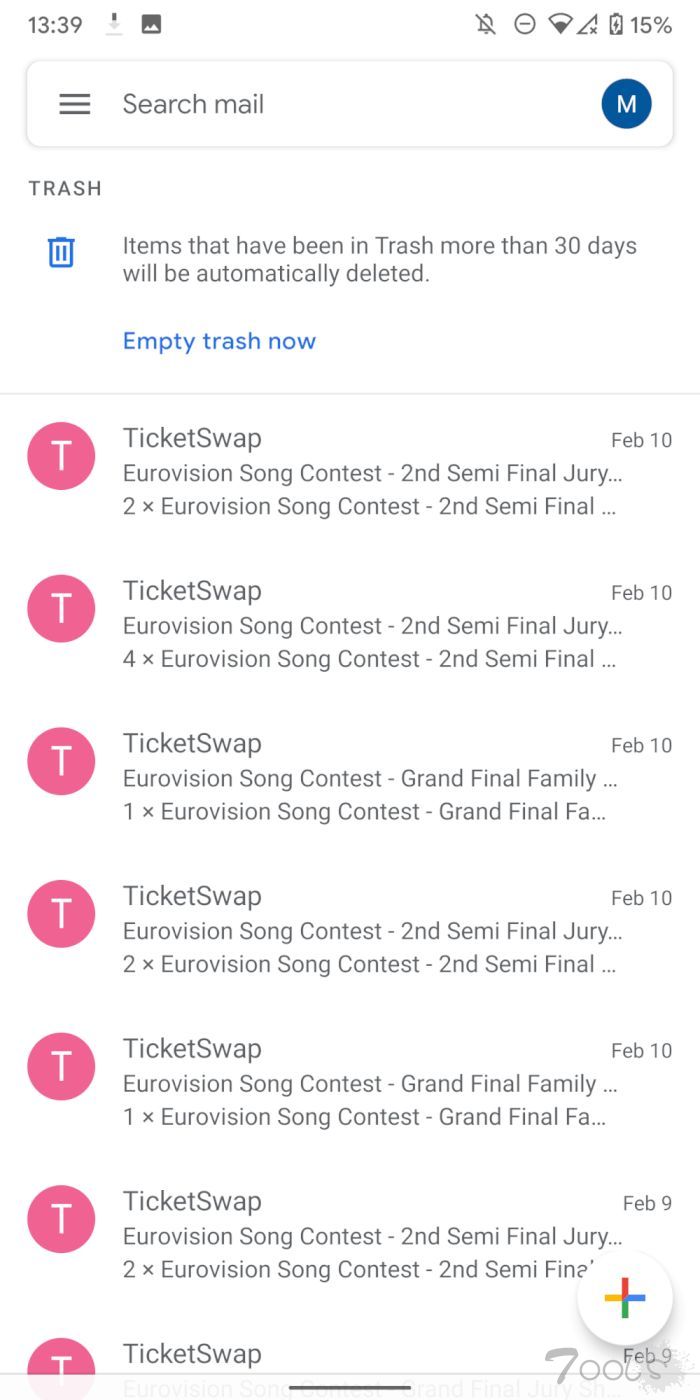Click the blue Trash bin icon
The width and height of the screenshot is (700, 1400).
click(61, 252)
